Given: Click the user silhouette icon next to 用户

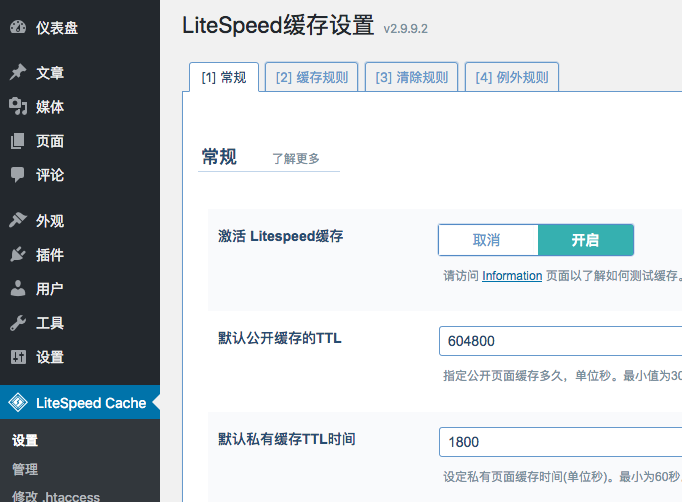Looking at the screenshot, I should pyautogui.click(x=18, y=288).
